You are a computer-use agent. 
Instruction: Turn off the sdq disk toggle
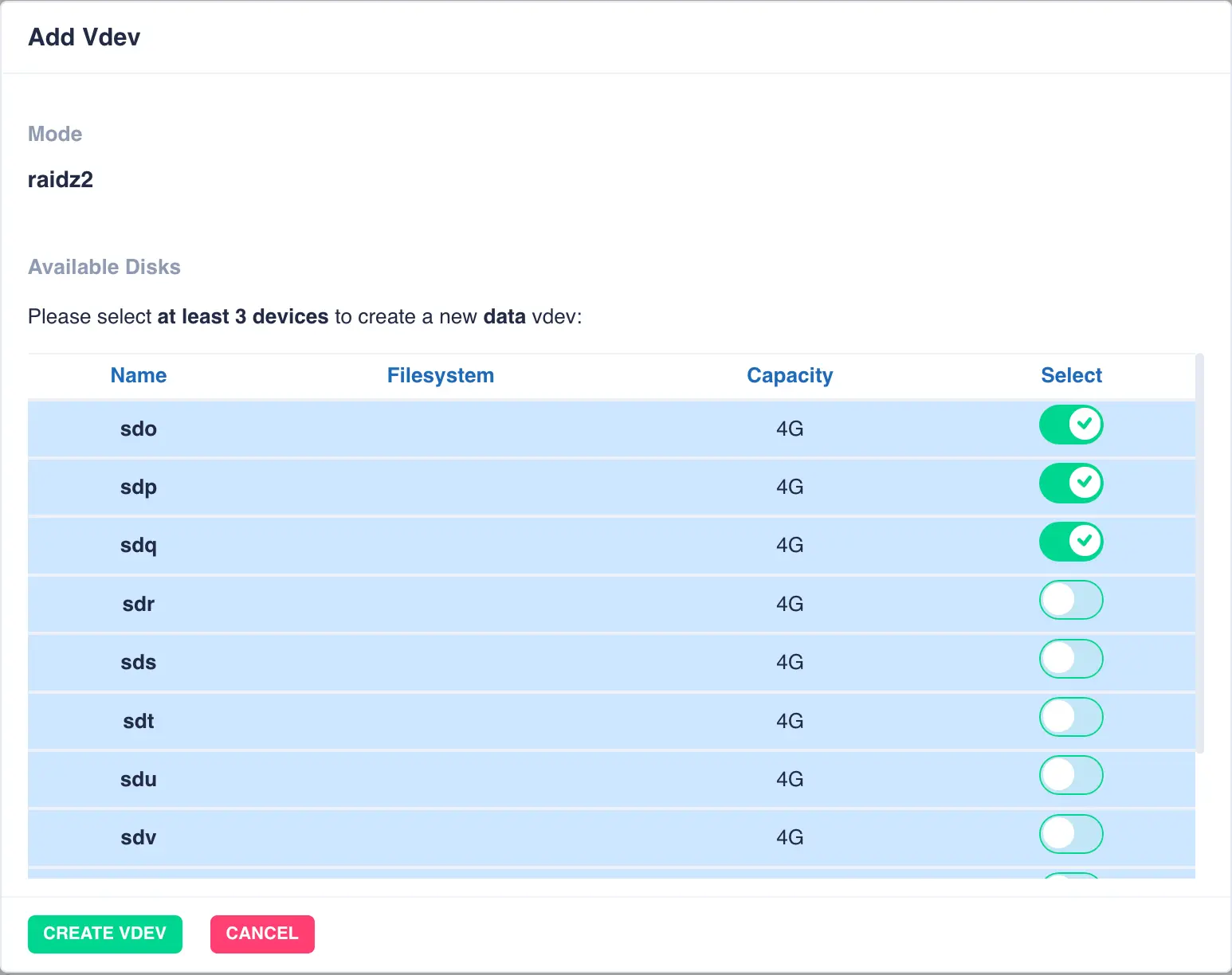[1070, 542]
